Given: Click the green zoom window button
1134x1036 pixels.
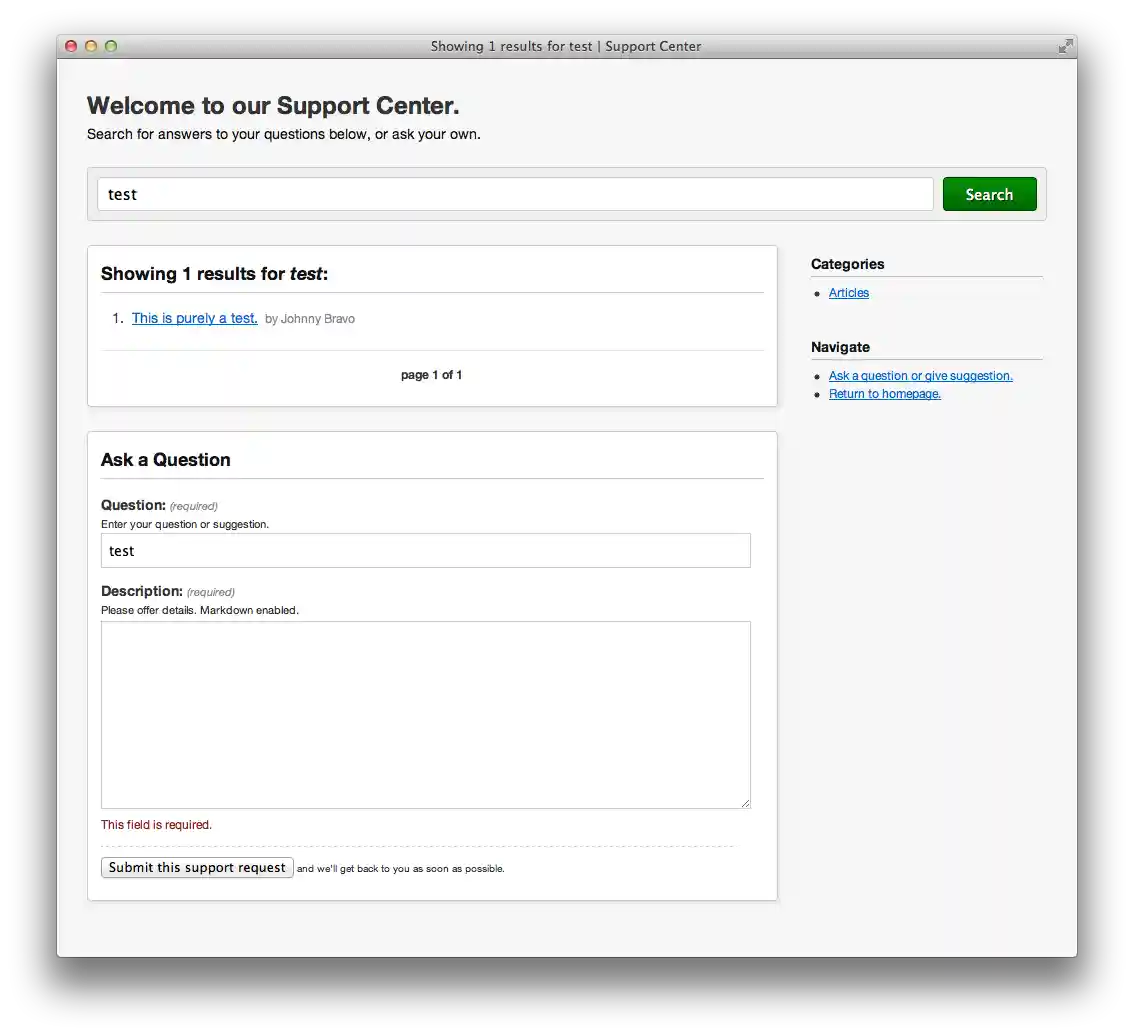Looking at the screenshot, I should (110, 46).
